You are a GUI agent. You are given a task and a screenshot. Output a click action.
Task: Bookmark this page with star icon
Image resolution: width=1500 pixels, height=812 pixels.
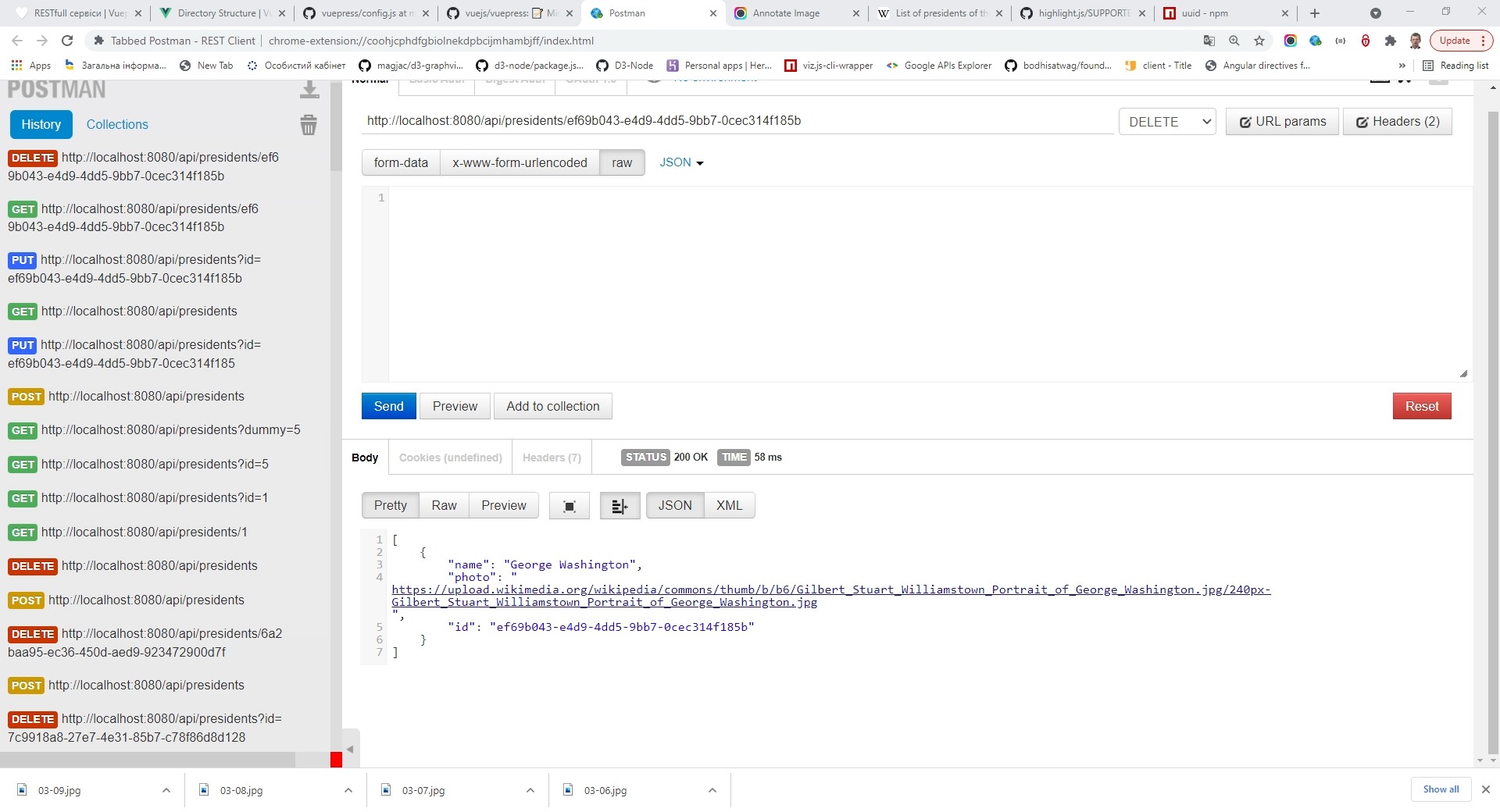(x=1259, y=41)
